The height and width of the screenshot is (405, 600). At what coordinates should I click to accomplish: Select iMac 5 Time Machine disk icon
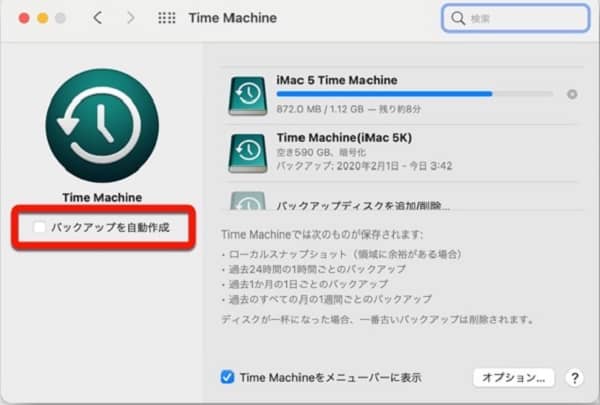coord(248,96)
